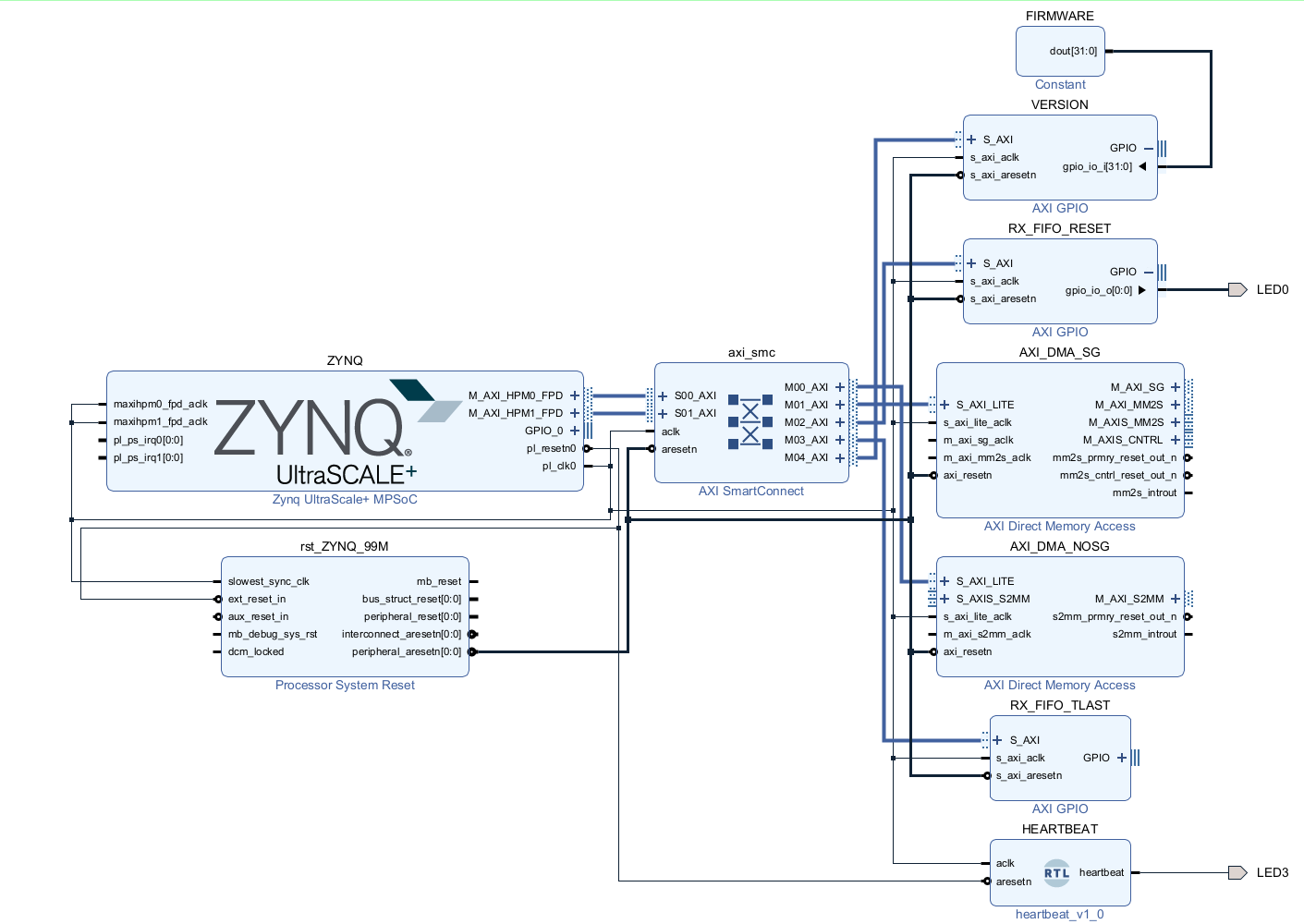Select the AXI_DMA_SG block title

pyautogui.click(x=1060, y=352)
